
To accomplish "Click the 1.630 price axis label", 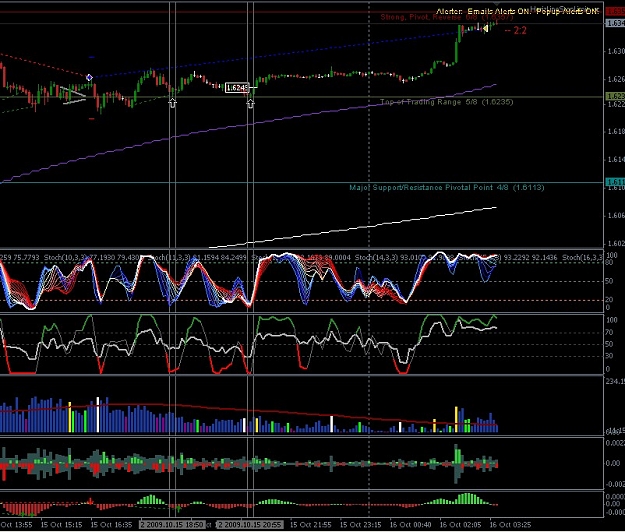I will click(x=616, y=51).
